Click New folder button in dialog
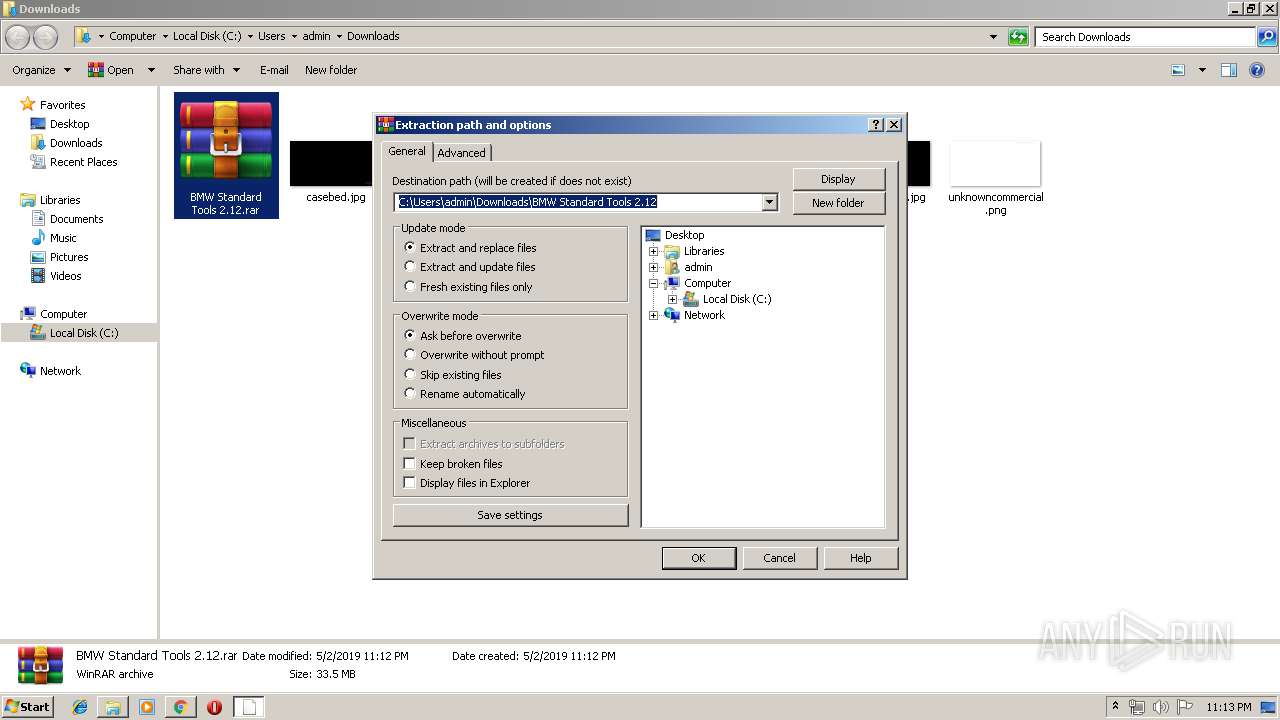 (838, 203)
